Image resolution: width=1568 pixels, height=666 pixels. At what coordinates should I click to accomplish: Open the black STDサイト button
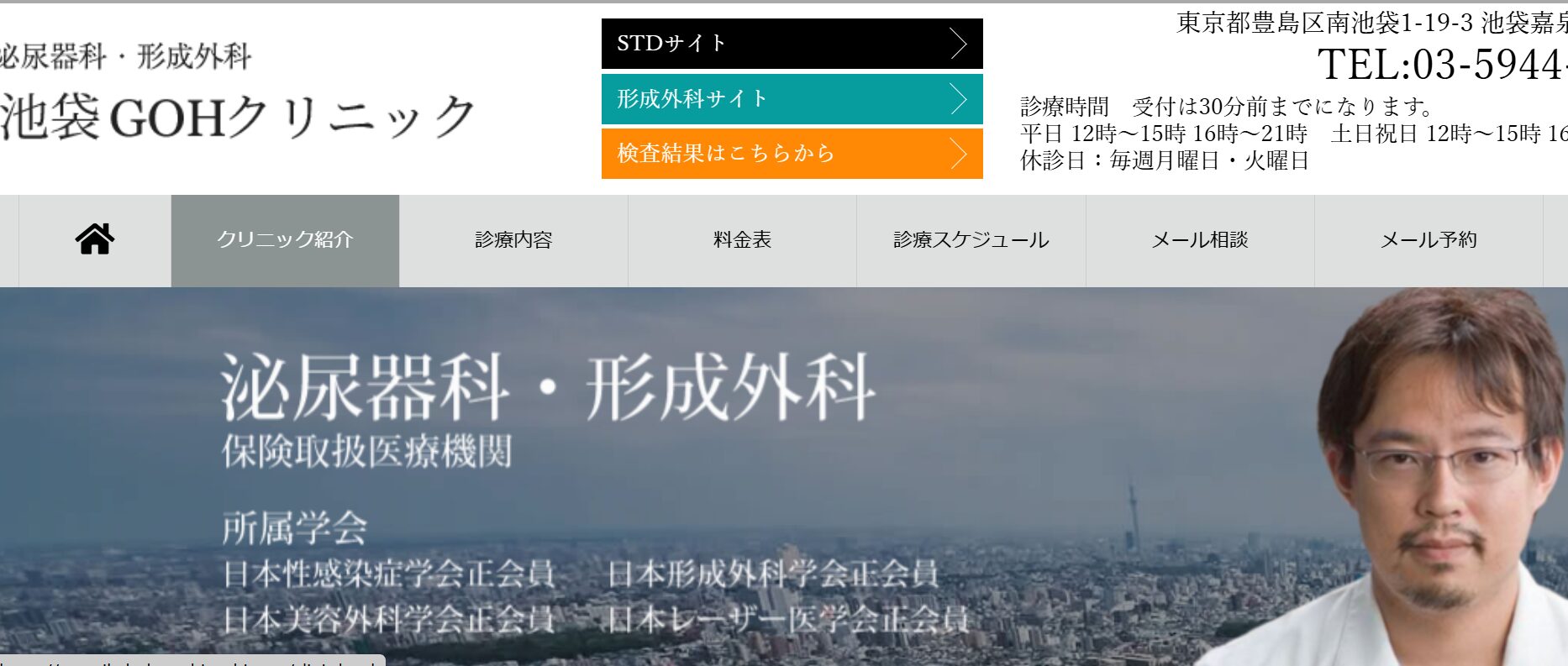pos(792,44)
